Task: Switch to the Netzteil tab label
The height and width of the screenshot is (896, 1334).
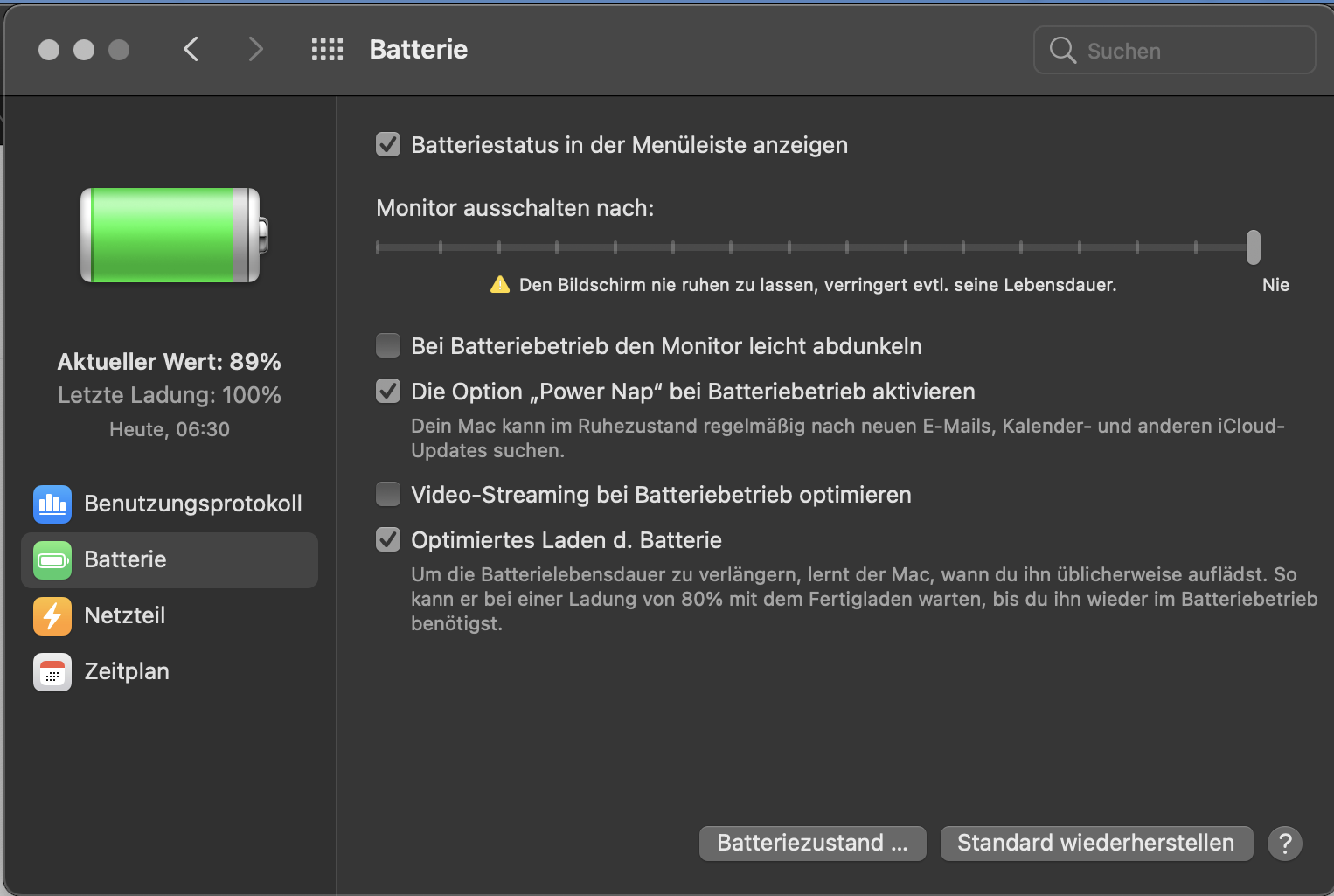Action: pos(125,616)
